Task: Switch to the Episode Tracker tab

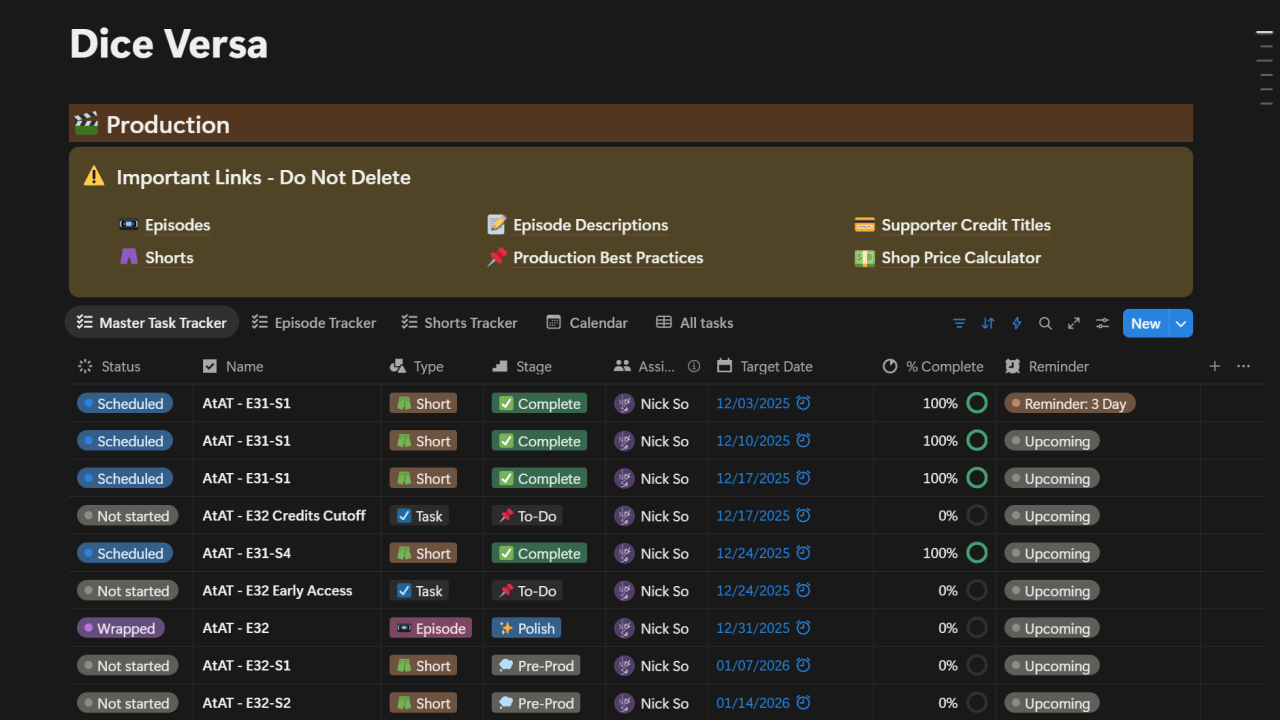Action: [314, 323]
